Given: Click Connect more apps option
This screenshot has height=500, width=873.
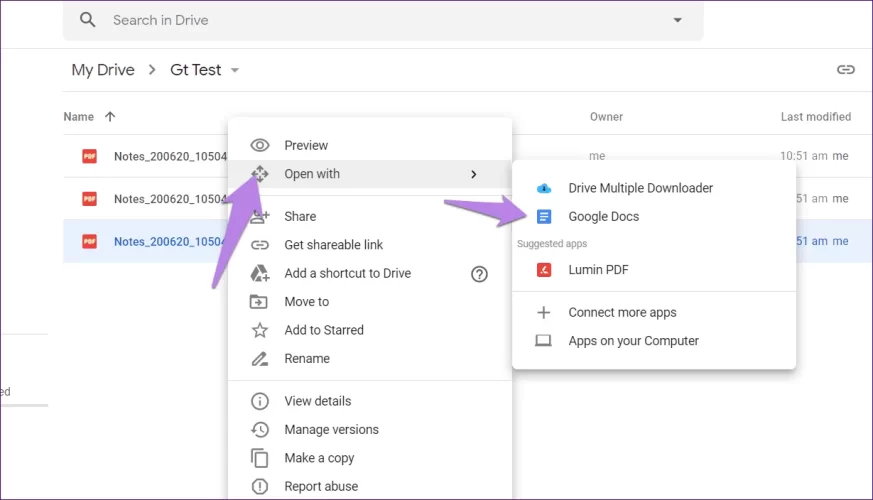Looking at the screenshot, I should (622, 313).
